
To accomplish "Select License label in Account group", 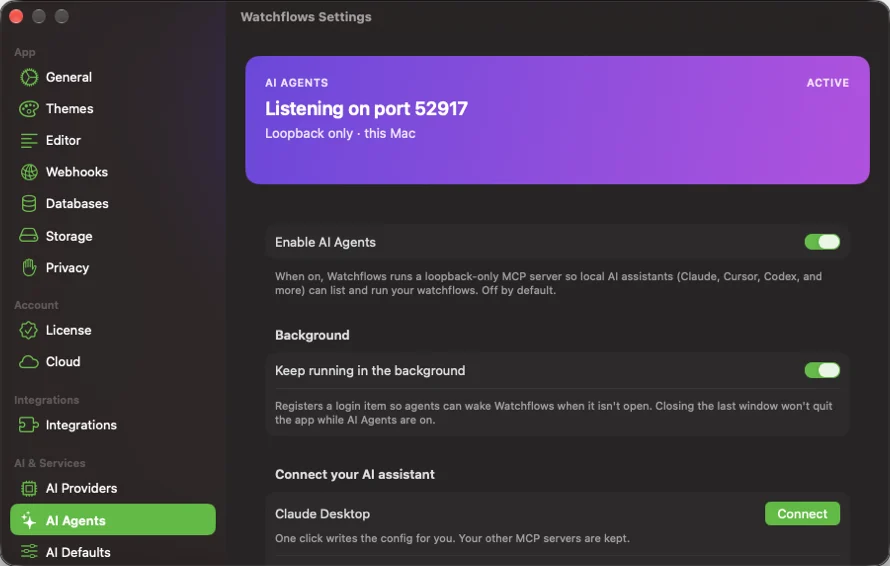I will point(69,330).
